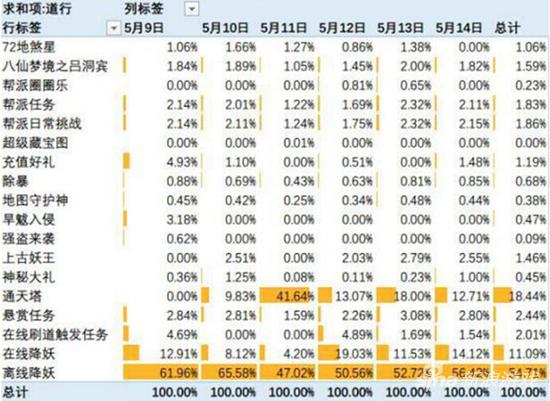Select the 充值好礼 row label
The width and height of the screenshot is (550, 401).
(29, 162)
